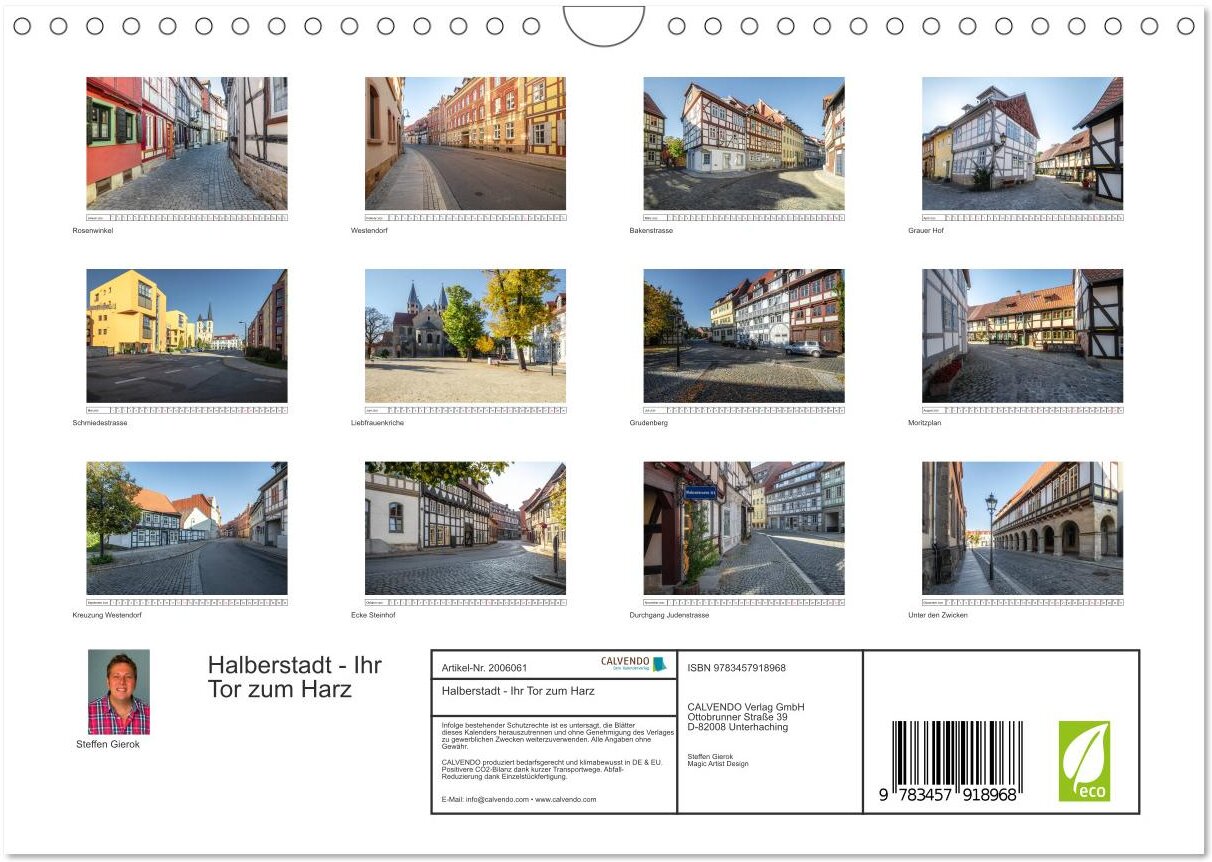The height and width of the screenshot is (862, 1212).
Task: Click Steffen Gierok's portrait photo
Action: [119, 692]
